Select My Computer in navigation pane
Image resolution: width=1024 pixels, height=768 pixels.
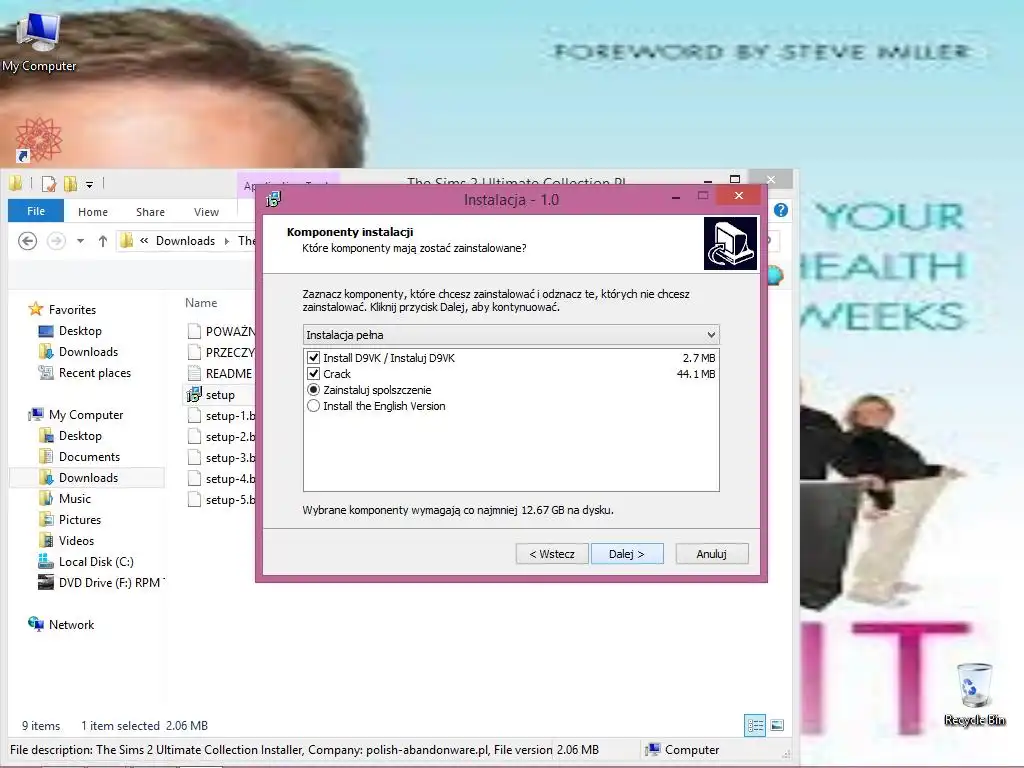[x=86, y=415]
